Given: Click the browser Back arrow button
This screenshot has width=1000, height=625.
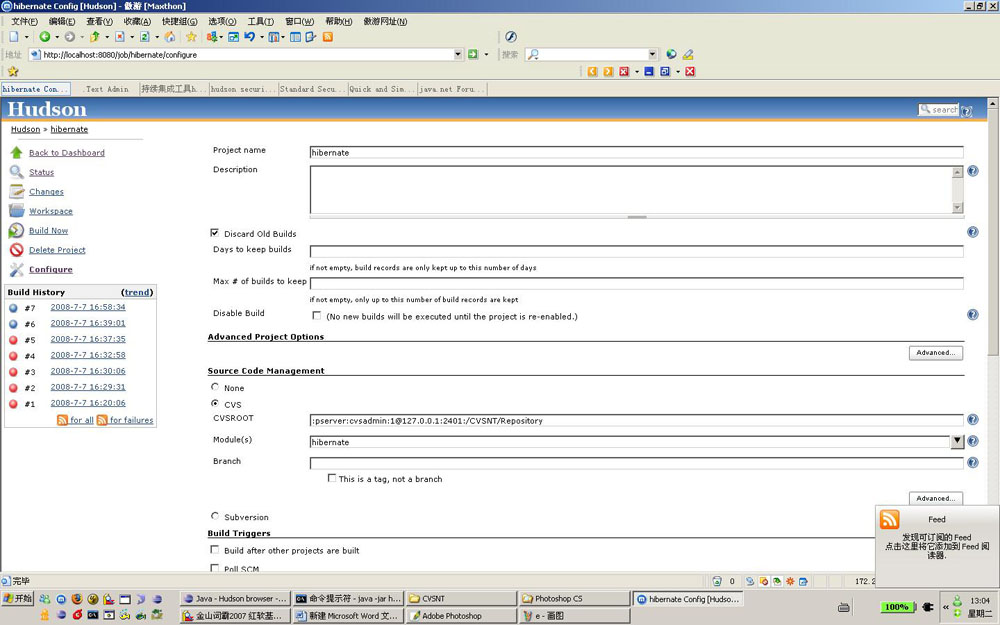Looking at the screenshot, I should click(45, 37).
